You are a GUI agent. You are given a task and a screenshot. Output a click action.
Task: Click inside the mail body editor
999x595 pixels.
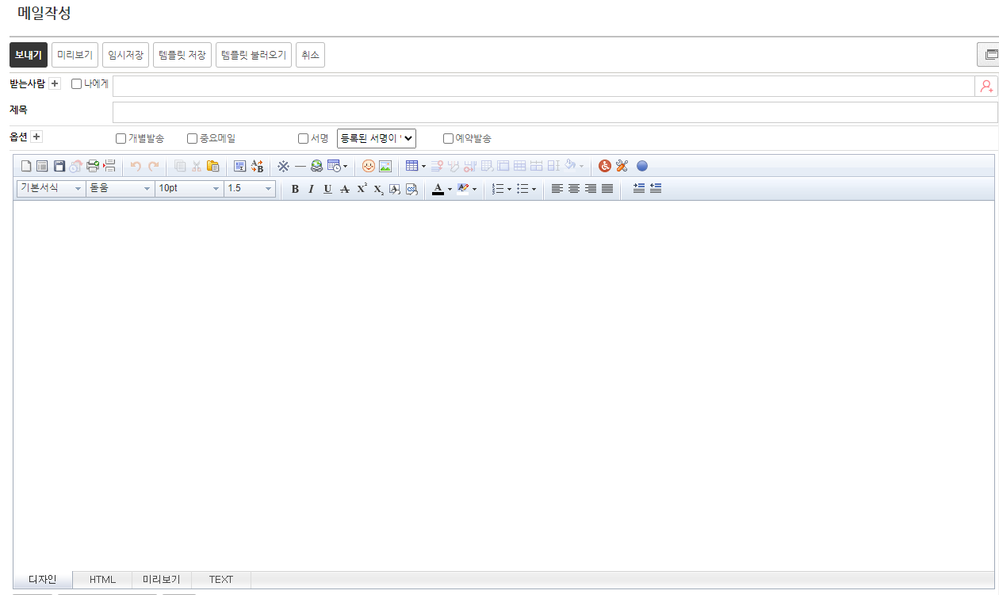click(x=503, y=385)
